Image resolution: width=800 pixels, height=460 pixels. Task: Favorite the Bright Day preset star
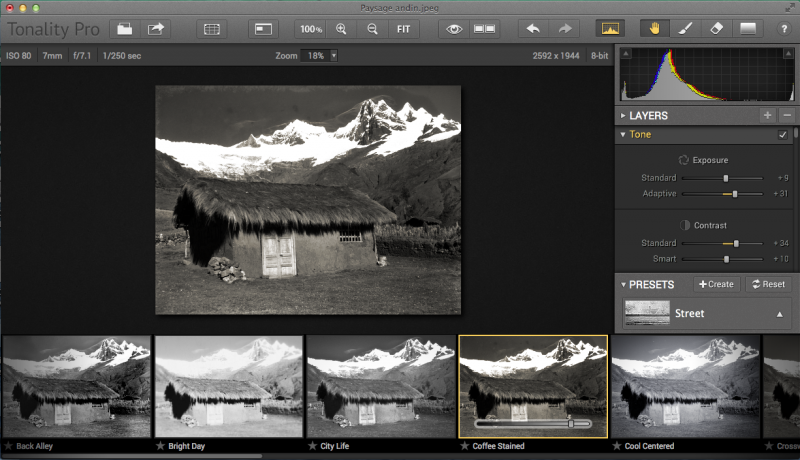point(160,446)
